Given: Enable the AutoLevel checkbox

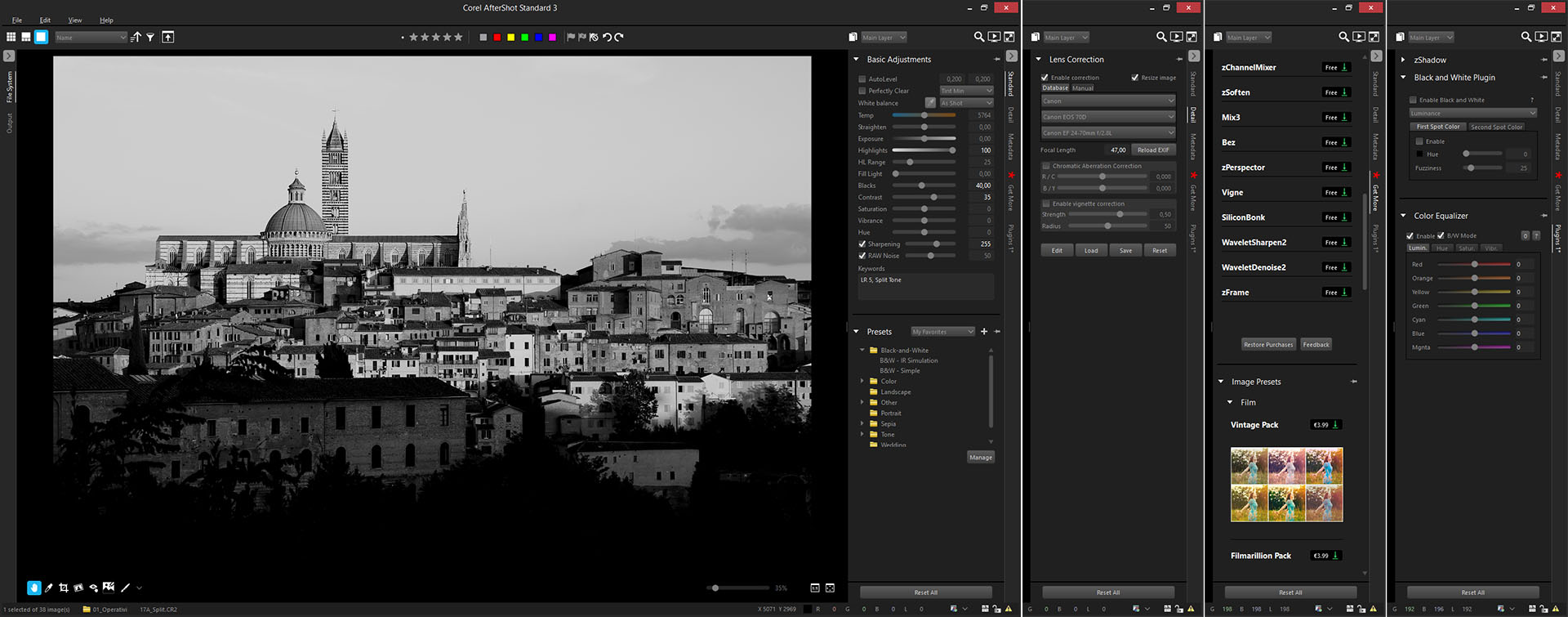Looking at the screenshot, I should 862,79.
